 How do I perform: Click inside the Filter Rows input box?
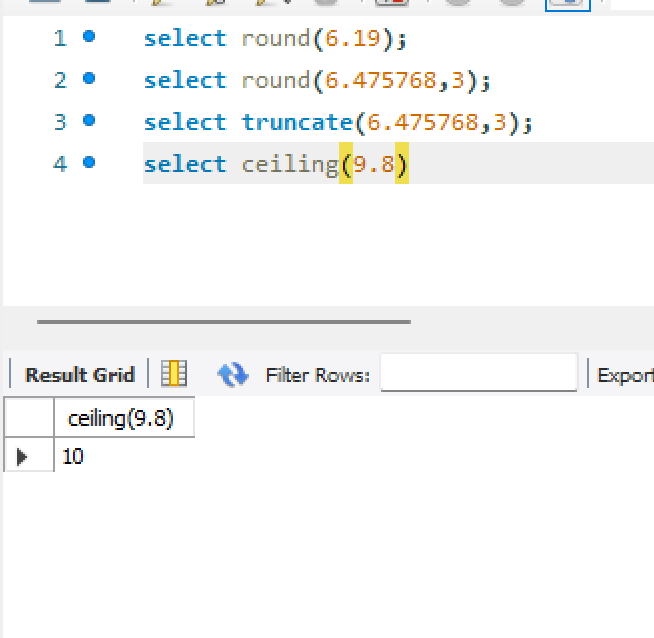tap(479, 372)
